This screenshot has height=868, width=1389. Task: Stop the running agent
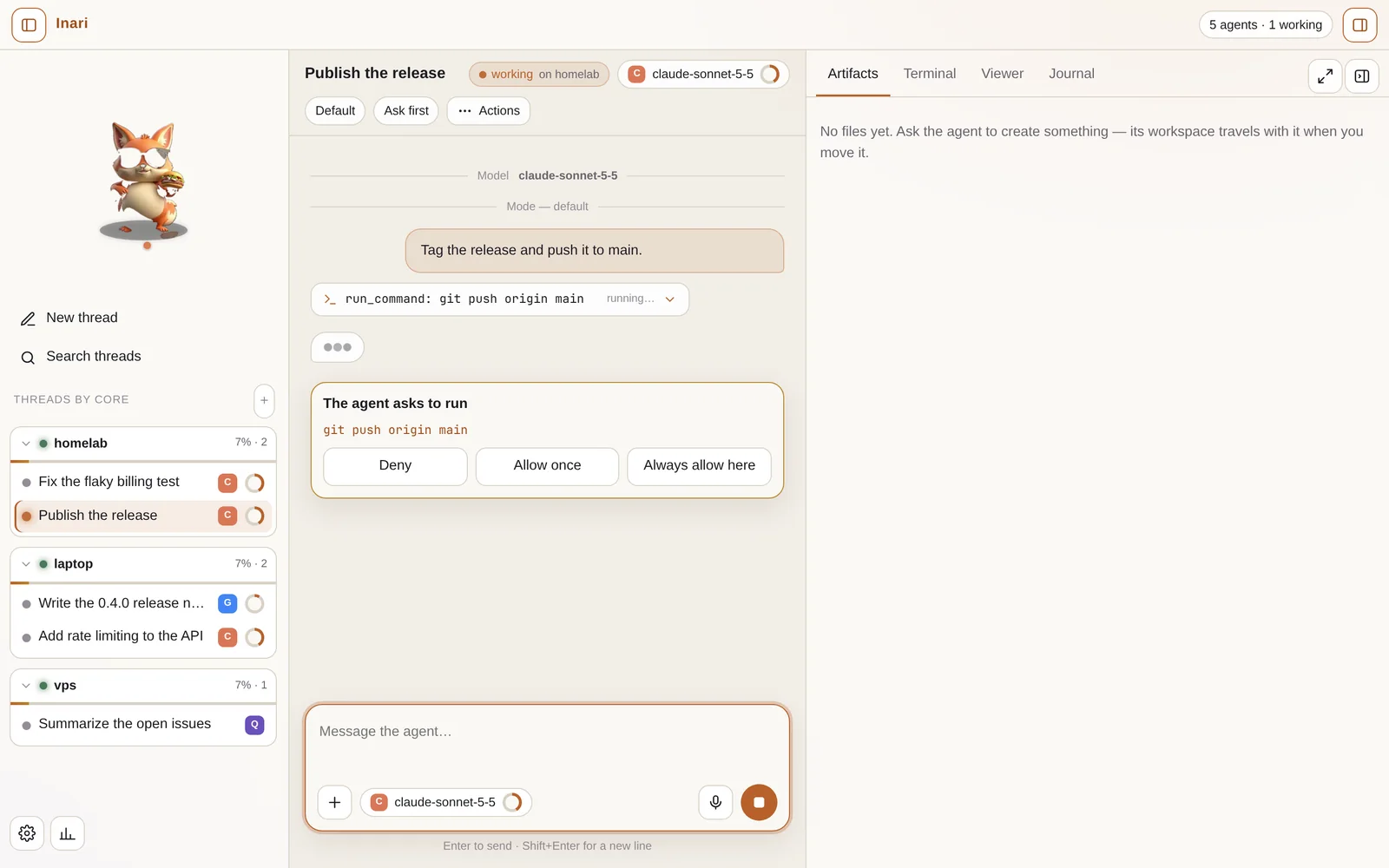click(x=759, y=803)
